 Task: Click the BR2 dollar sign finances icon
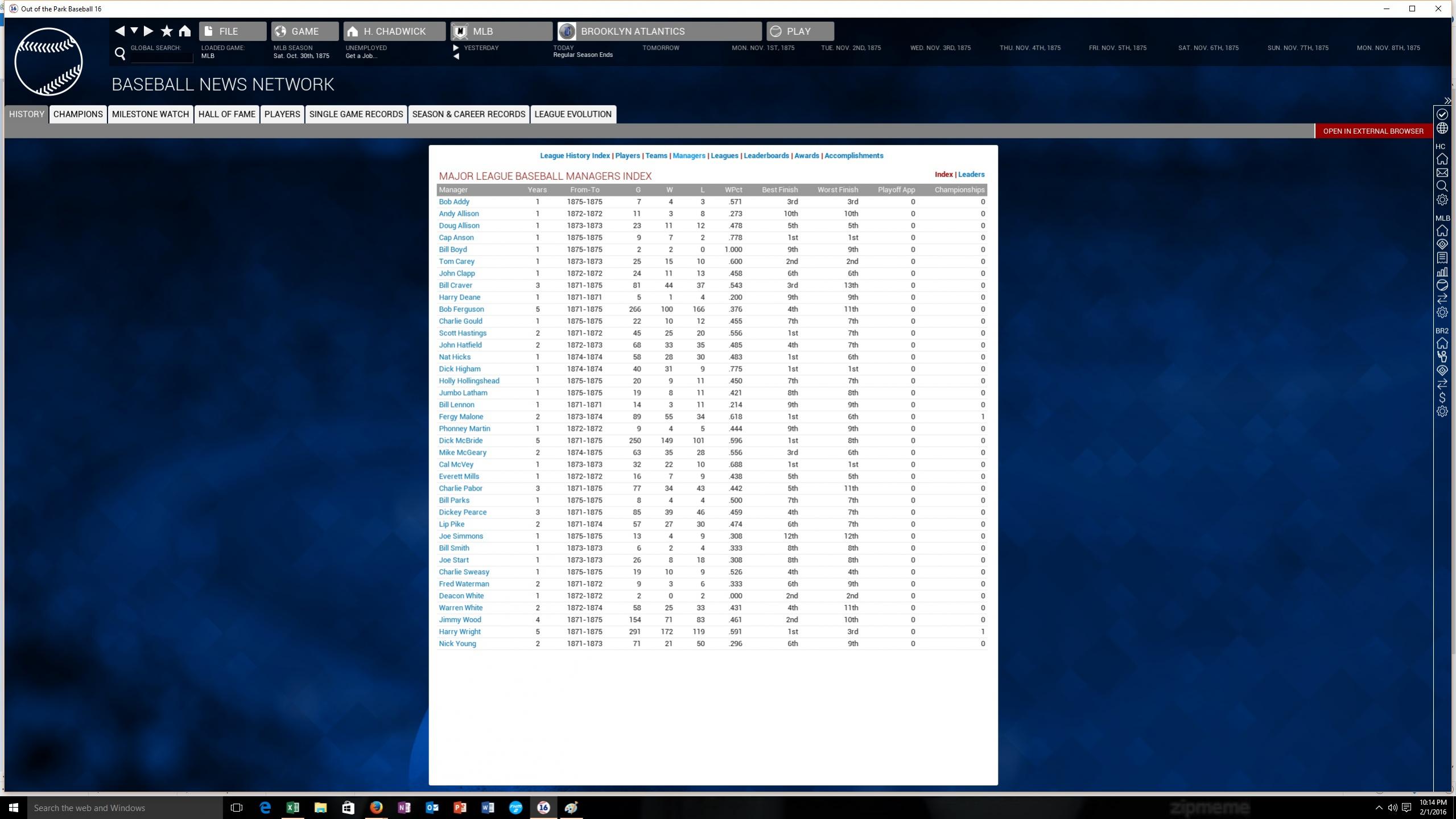coord(1442,398)
